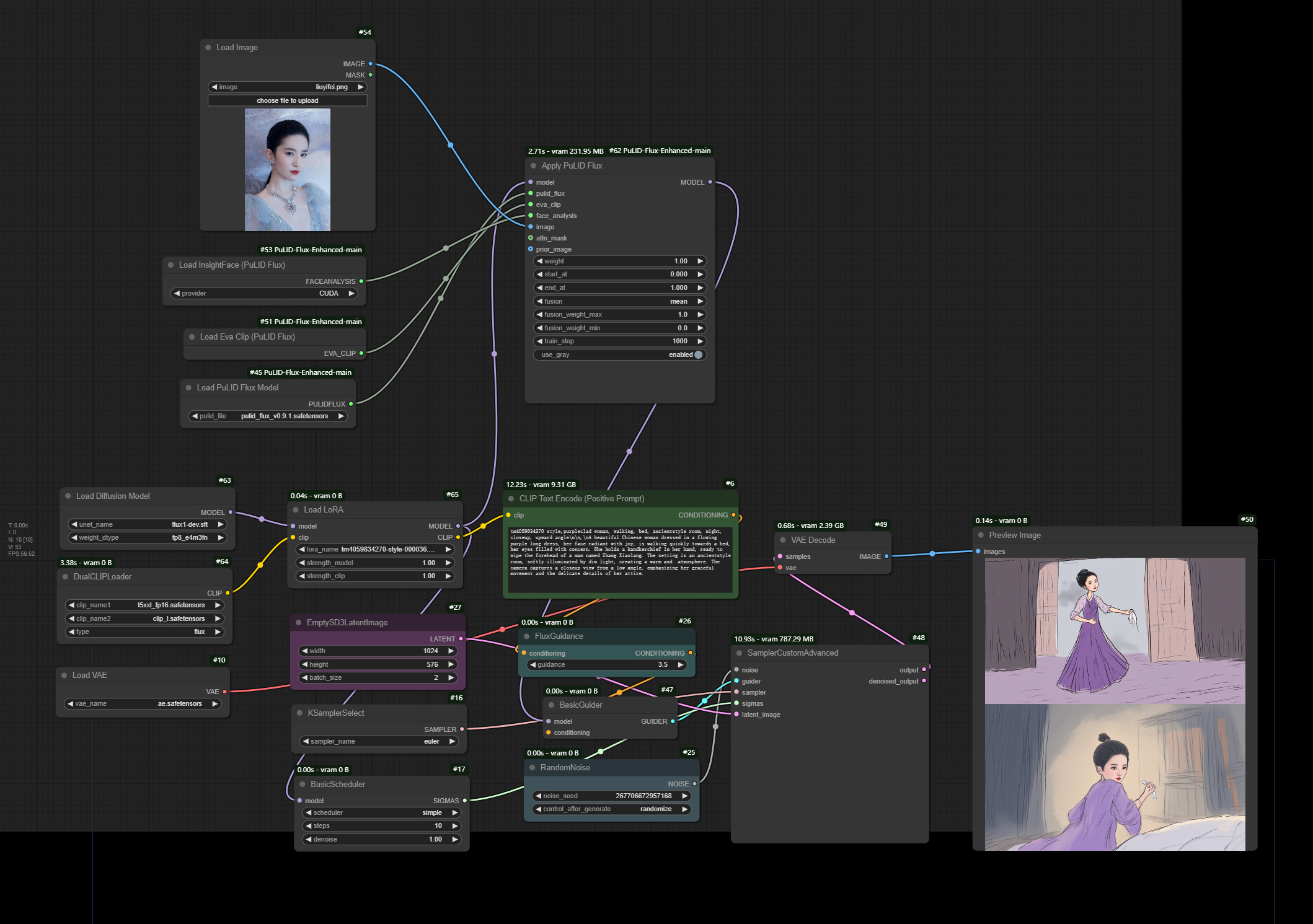
Task: Click the NOISE output socket on RandomNoise
Action: click(695, 784)
